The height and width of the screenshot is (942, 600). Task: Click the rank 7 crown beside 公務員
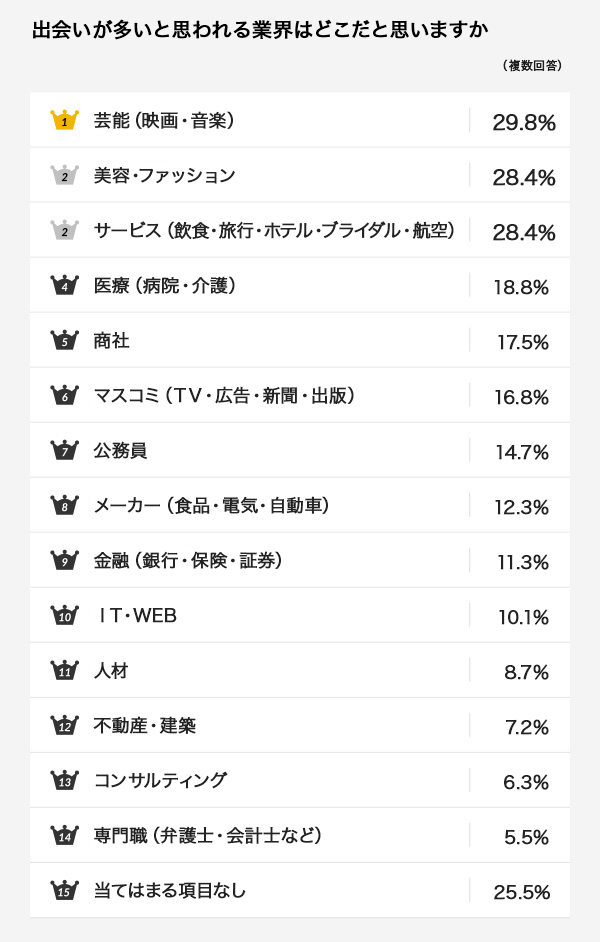pyautogui.click(x=64, y=450)
